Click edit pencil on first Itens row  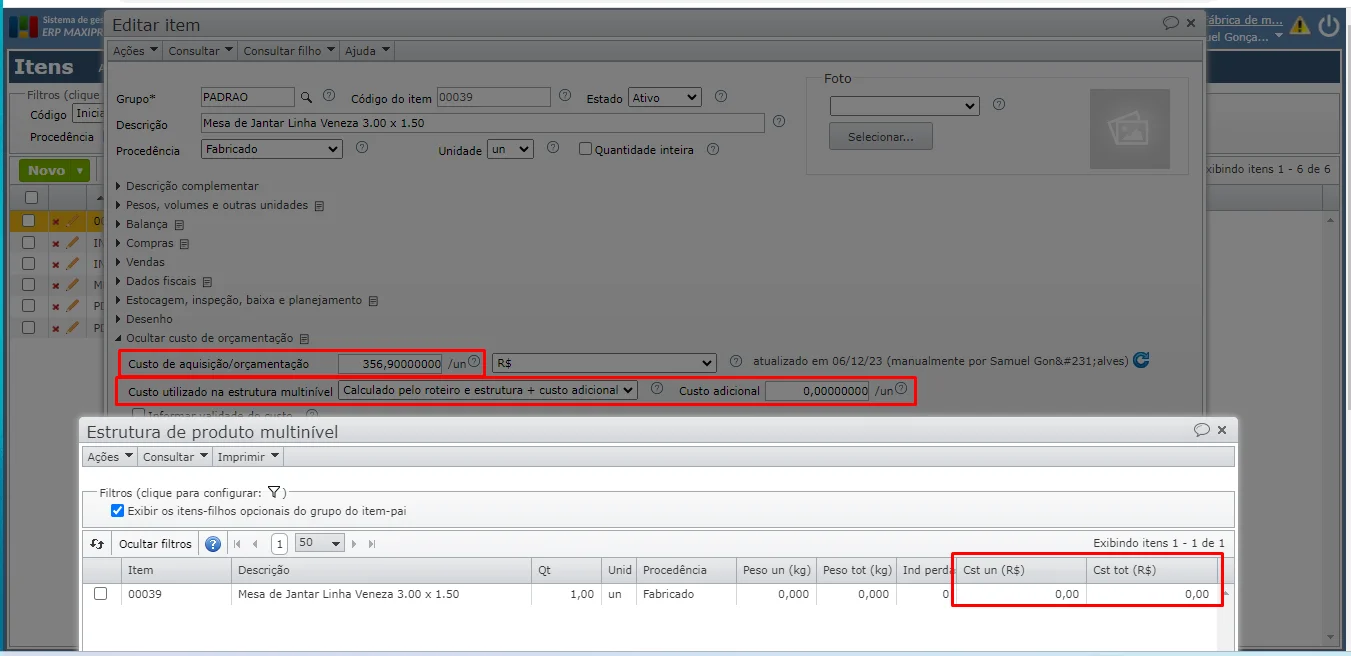[72, 221]
